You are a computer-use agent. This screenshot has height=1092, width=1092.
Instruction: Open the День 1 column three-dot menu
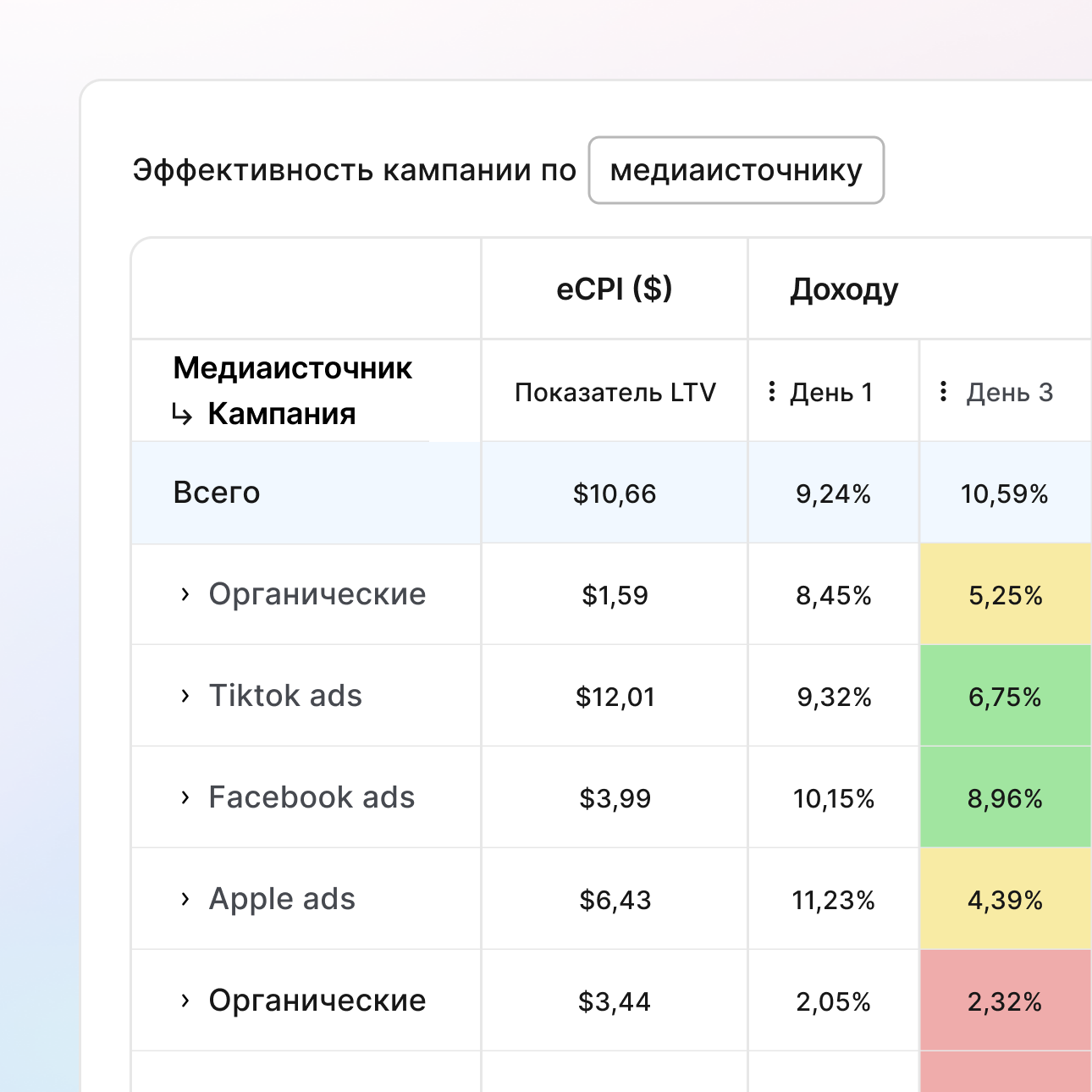771,391
